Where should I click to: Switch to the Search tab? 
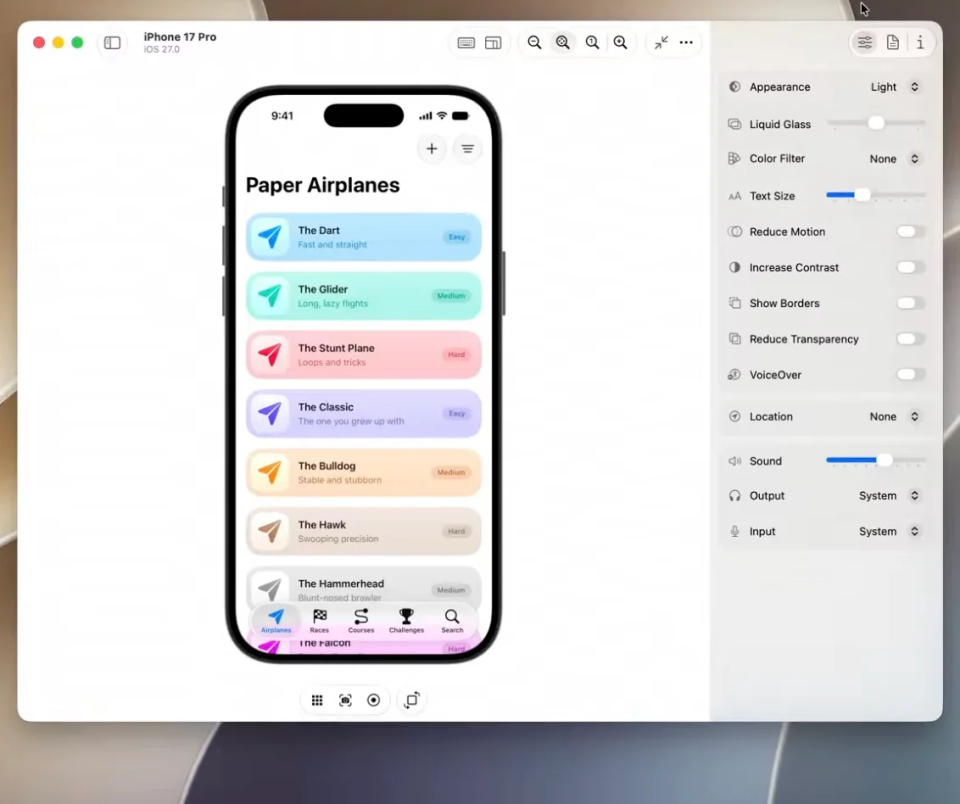coord(452,621)
